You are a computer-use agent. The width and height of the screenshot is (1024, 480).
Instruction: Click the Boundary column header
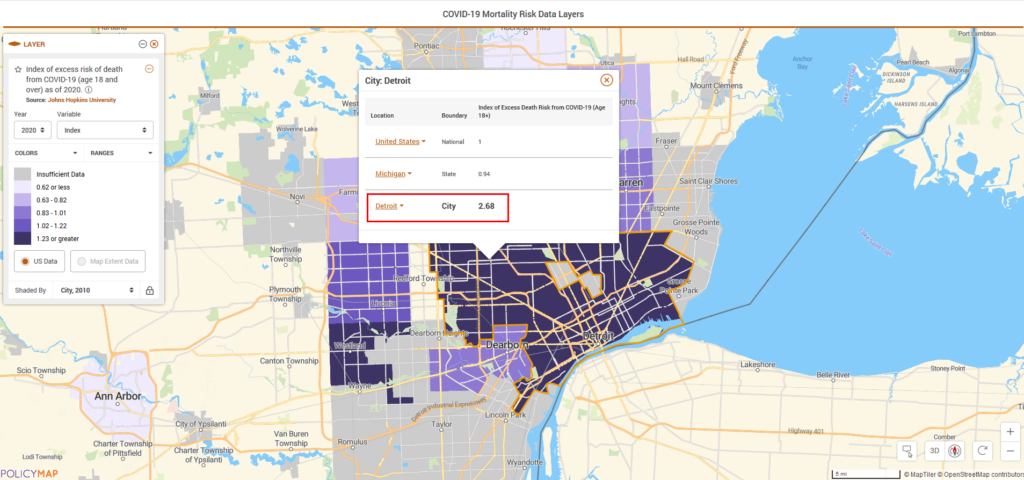click(455, 116)
